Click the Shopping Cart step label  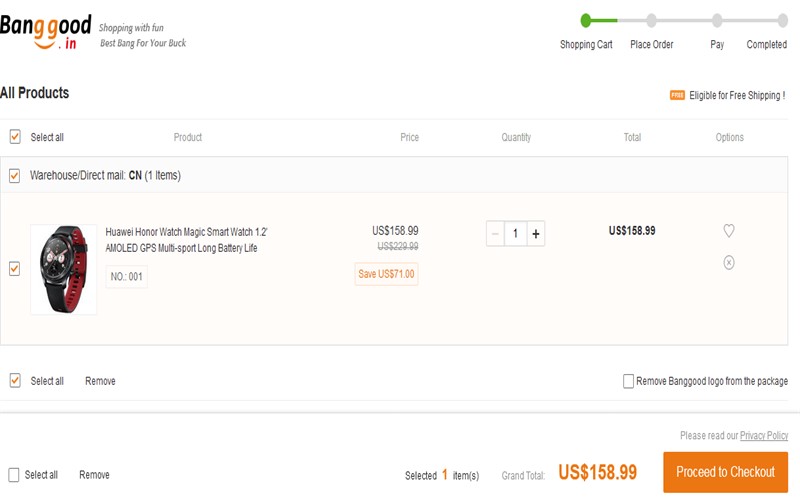click(x=586, y=44)
